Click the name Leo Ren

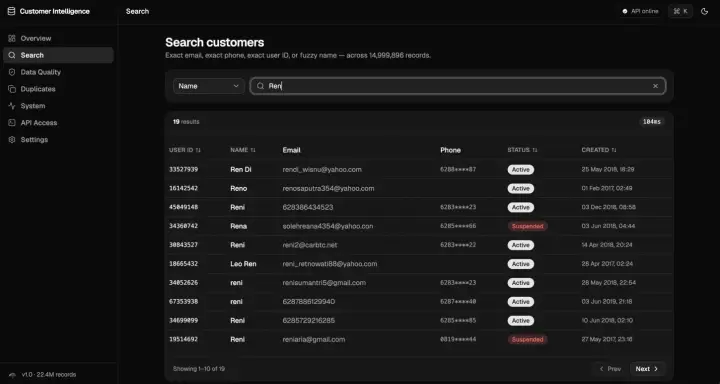[243, 264]
